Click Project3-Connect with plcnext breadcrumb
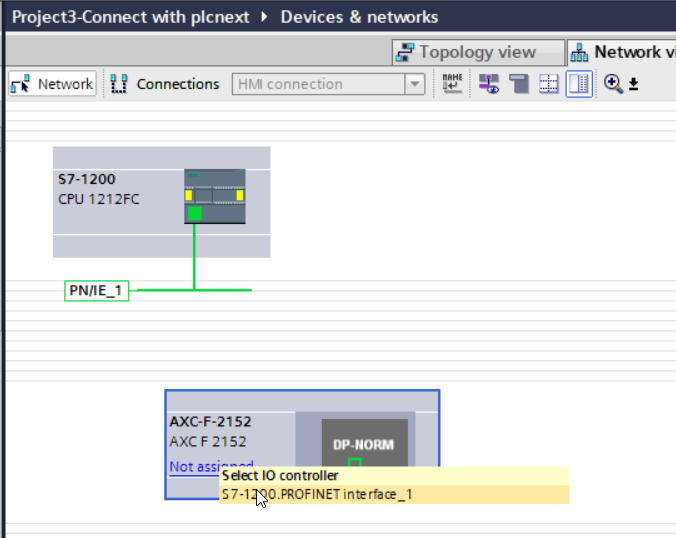This screenshot has width=676, height=538. coord(131,17)
